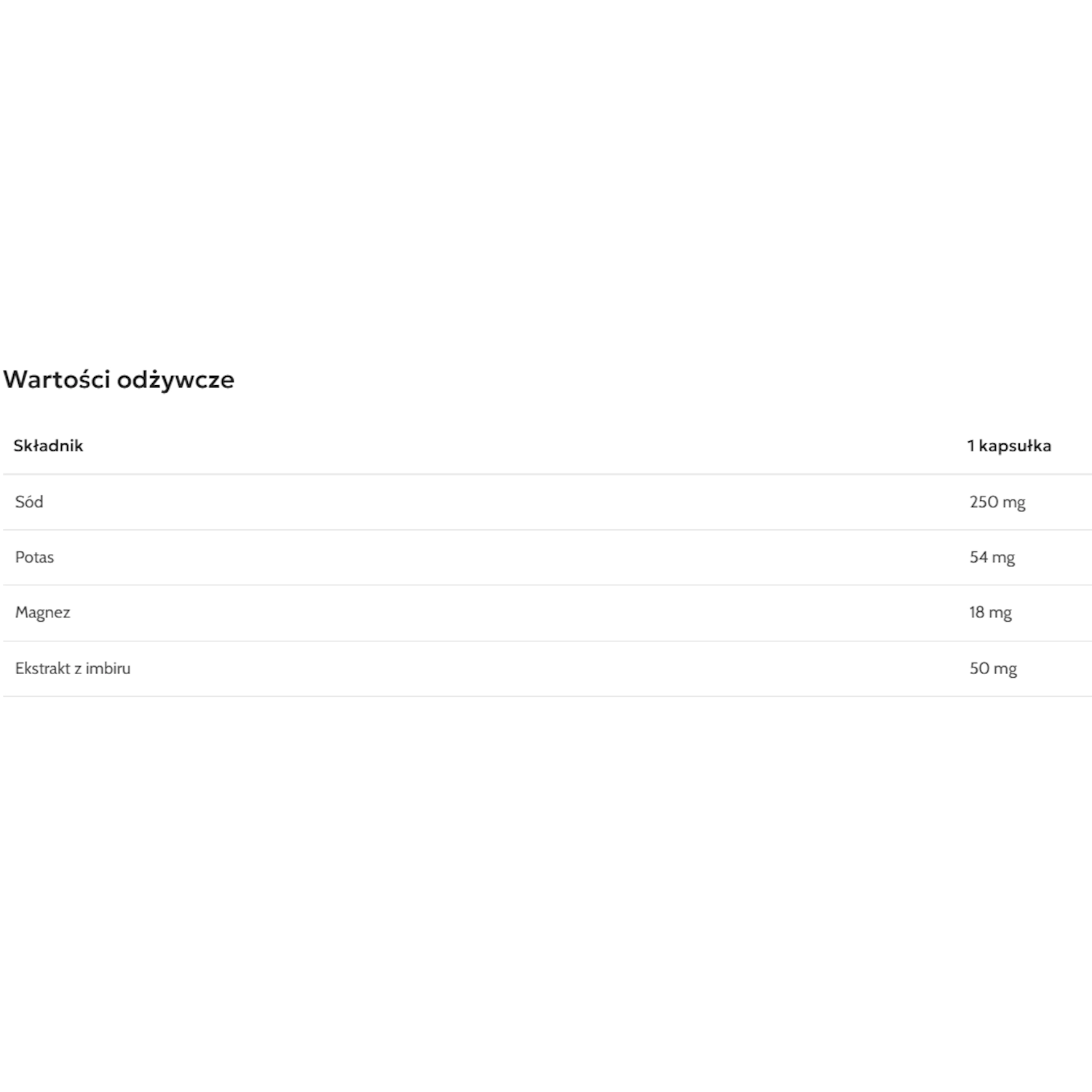Viewport: 1092px width, 1092px height.
Task: Click the word "odżywcze" in the heading
Action: tap(175, 380)
